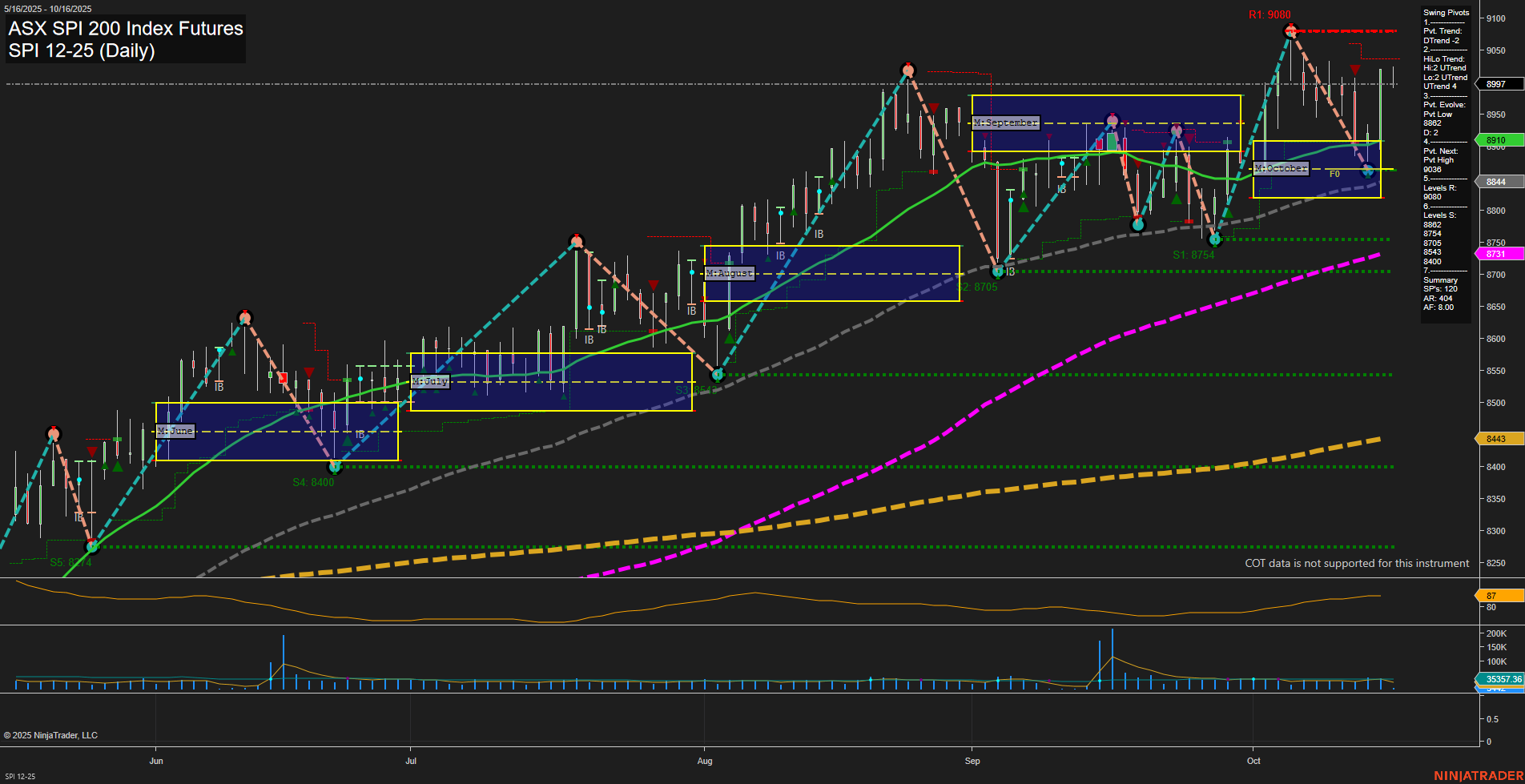This screenshot has height=784, width=1525.
Task: Click the M:June label on the chart
Action: point(175,431)
